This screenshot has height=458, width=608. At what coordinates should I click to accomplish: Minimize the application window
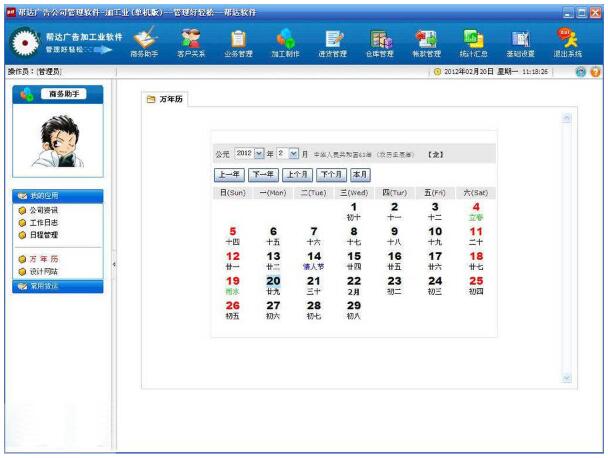click(x=568, y=13)
